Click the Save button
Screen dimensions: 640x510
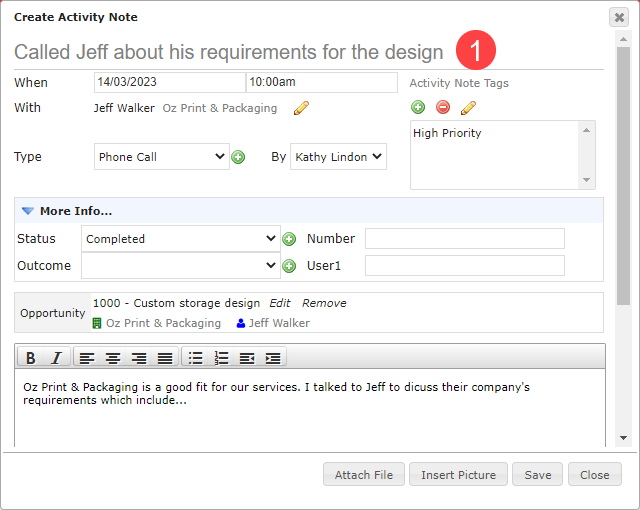pos(538,475)
